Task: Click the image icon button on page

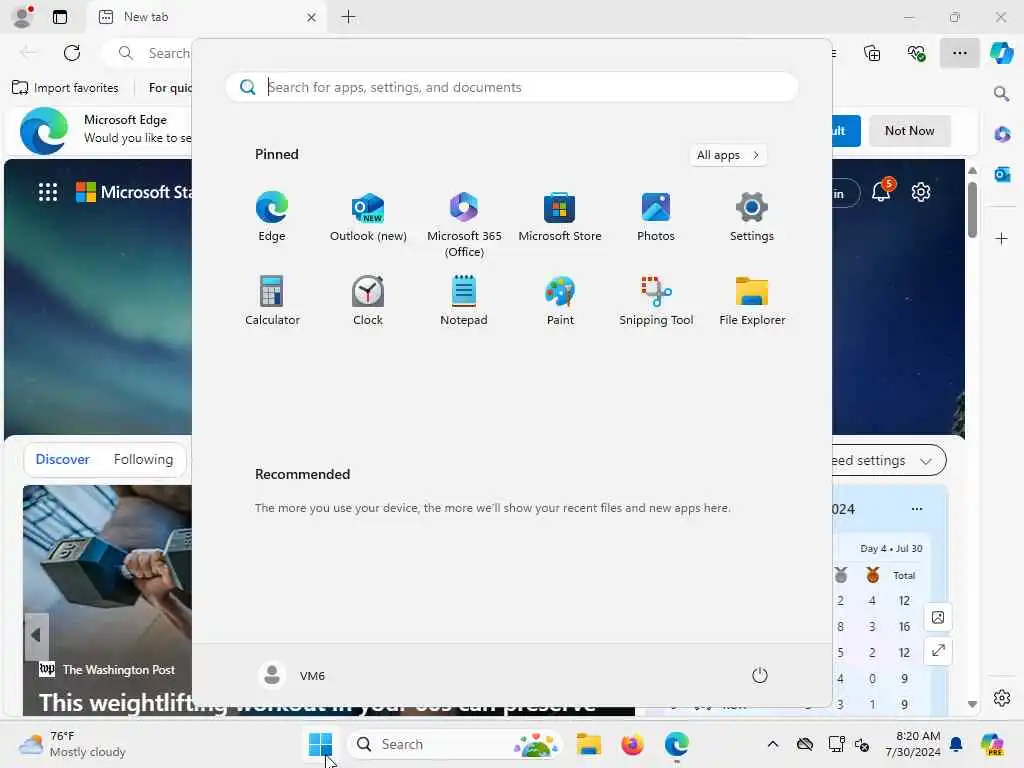Action: pos(938,617)
